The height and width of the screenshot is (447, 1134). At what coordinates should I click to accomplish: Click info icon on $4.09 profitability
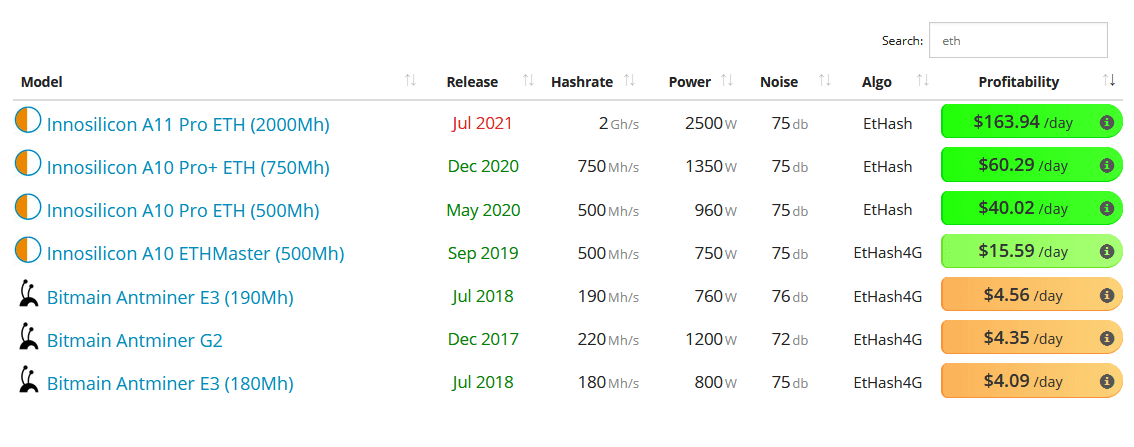tap(1106, 381)
